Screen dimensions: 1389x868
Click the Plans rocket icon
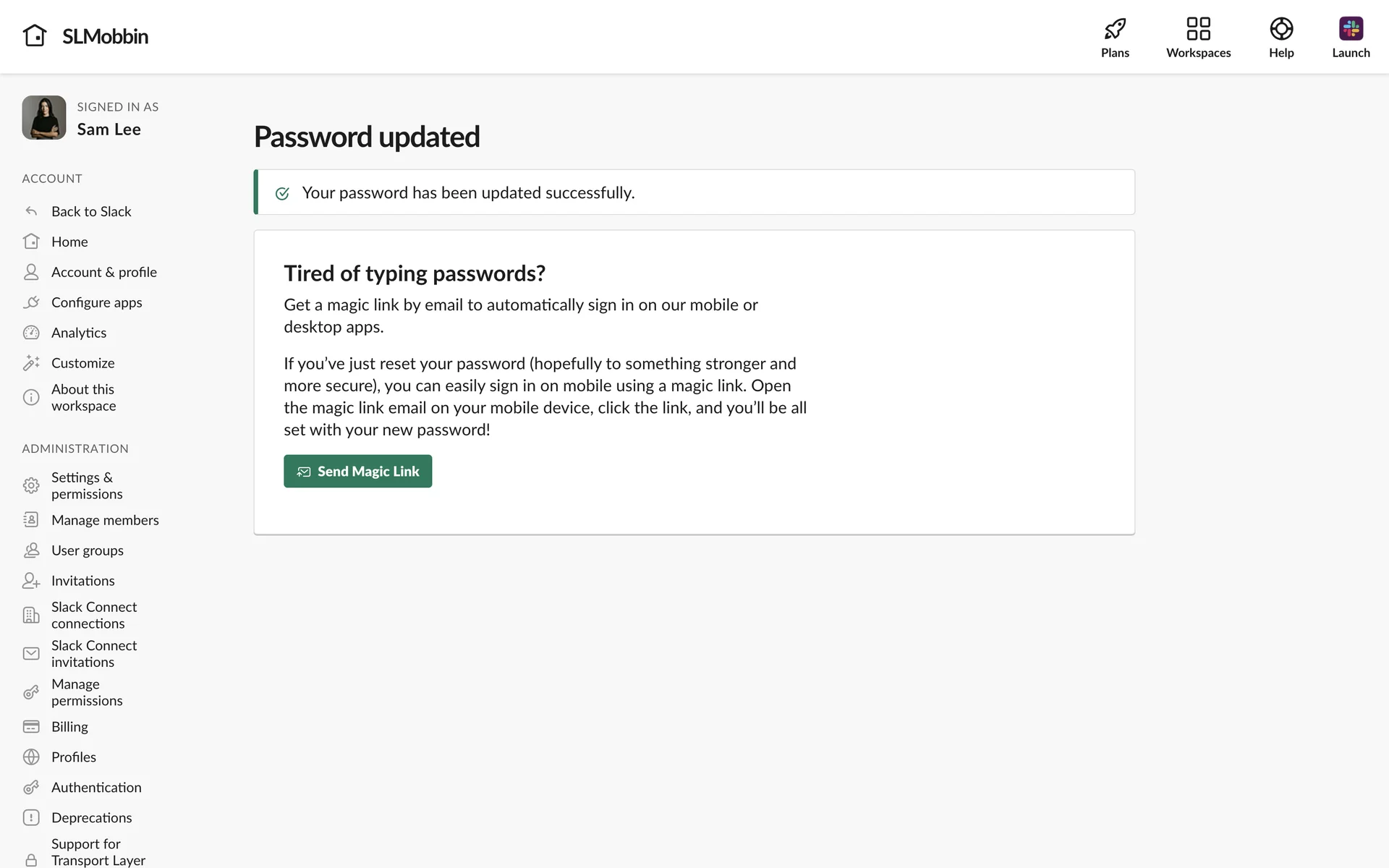pos(1115,29)
